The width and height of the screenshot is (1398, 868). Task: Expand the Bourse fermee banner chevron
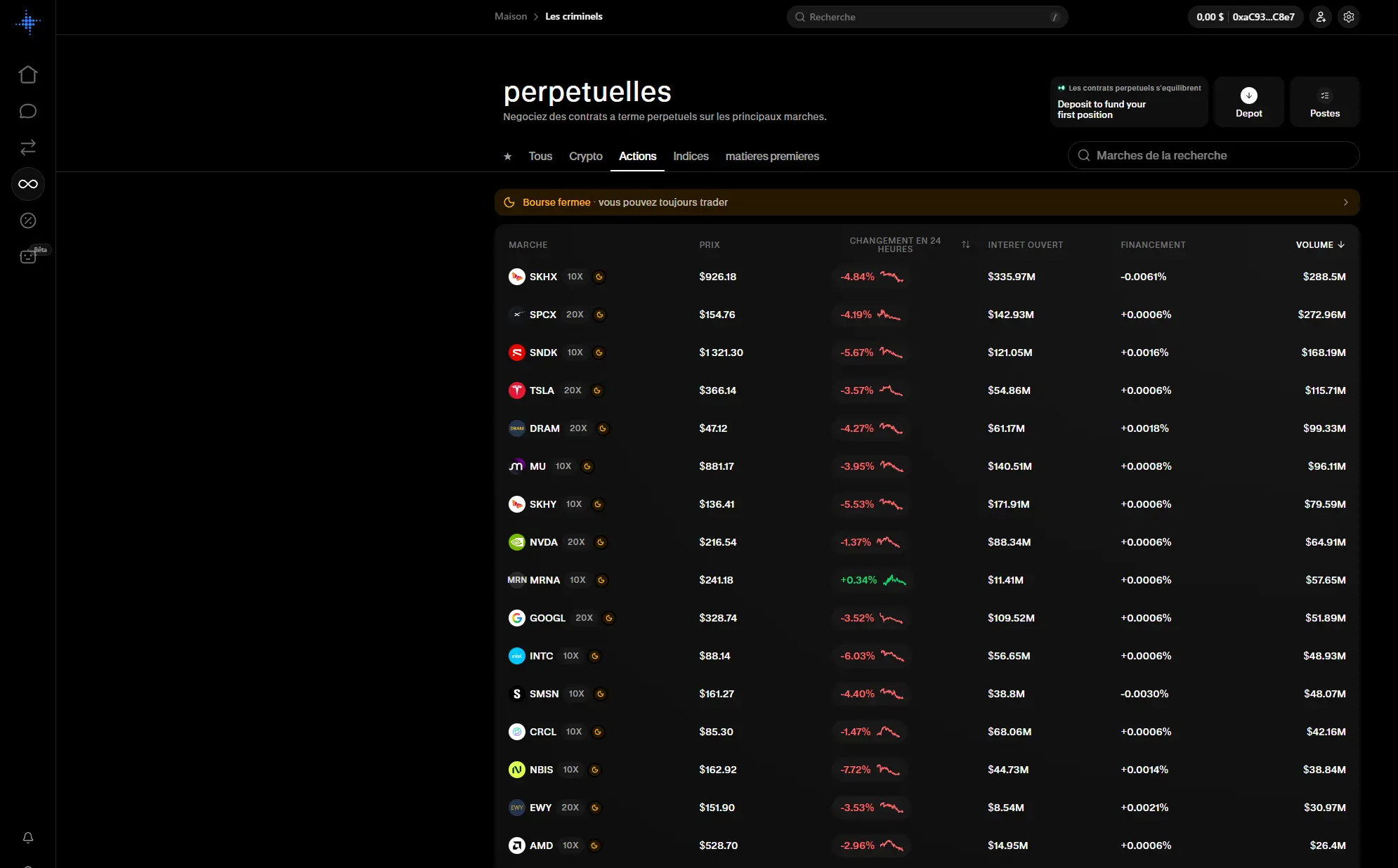pyautogui.click(x=1345, y=202)
